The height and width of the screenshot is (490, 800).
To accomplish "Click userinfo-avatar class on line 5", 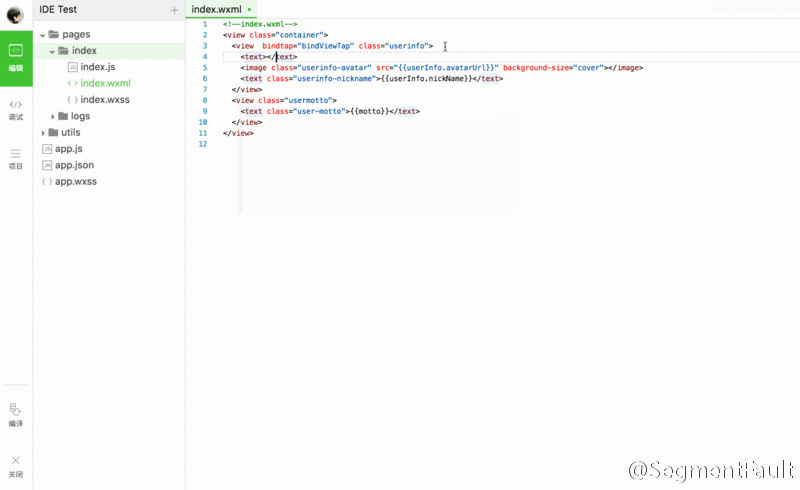I will (x=333, y=68).
